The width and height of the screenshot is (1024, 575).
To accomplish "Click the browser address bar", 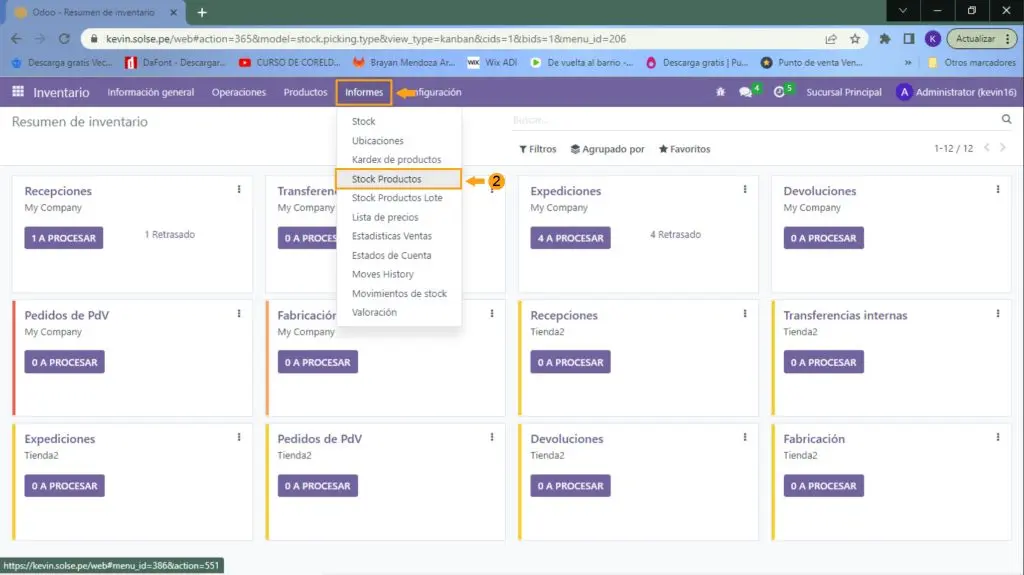I will coord(450,39).
